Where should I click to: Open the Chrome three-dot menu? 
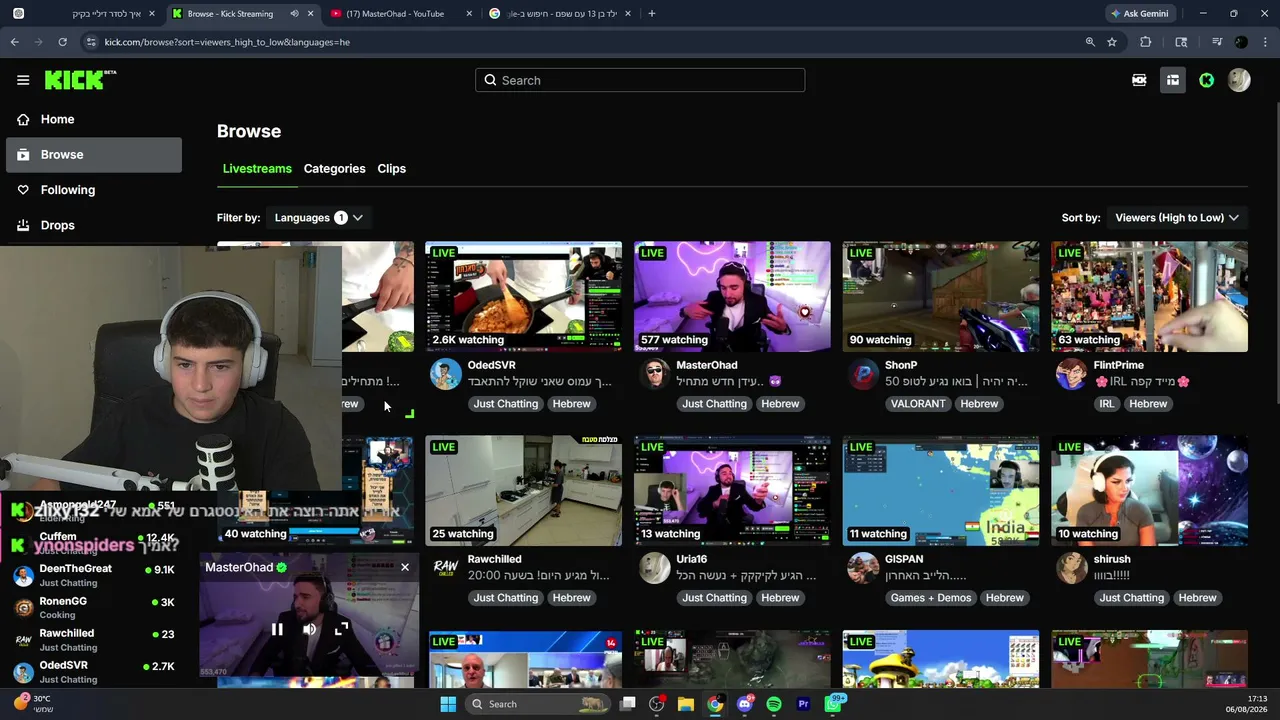pos(1265,42)
